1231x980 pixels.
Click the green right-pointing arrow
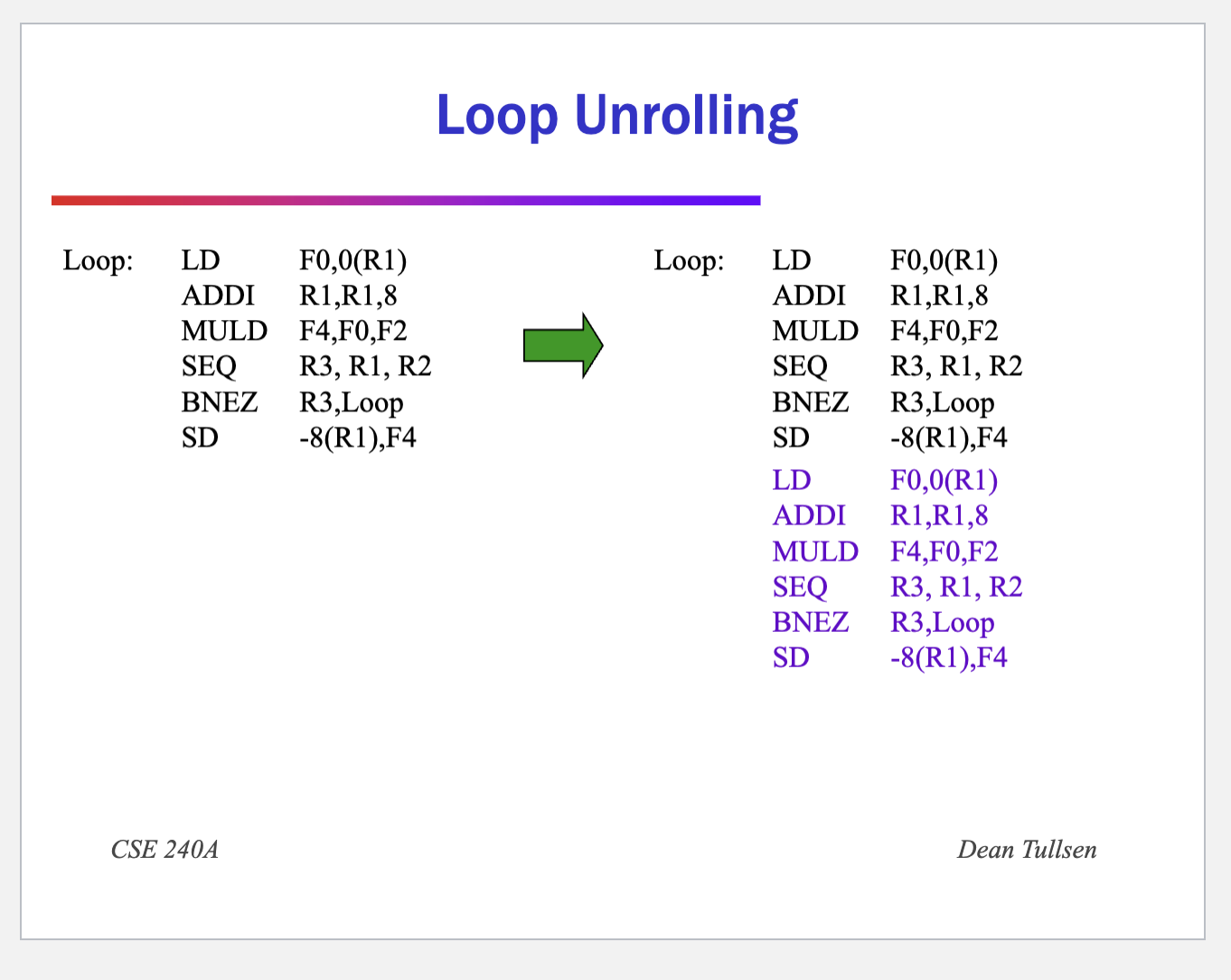562,345
